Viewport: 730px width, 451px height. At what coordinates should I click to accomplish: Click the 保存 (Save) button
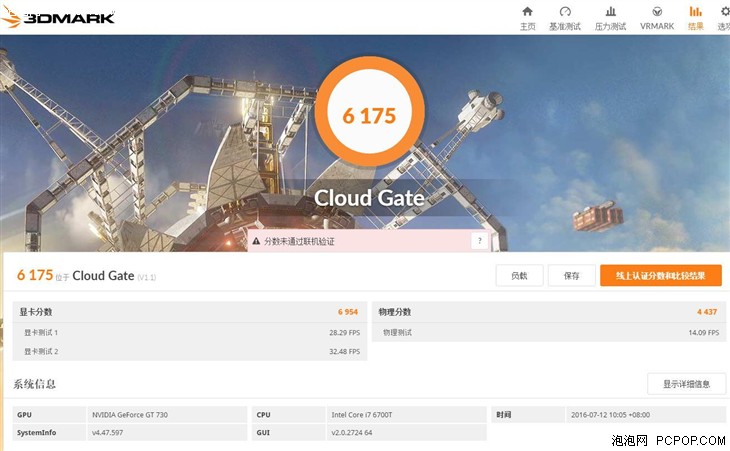pyautogui.click(x=571, y=276)
